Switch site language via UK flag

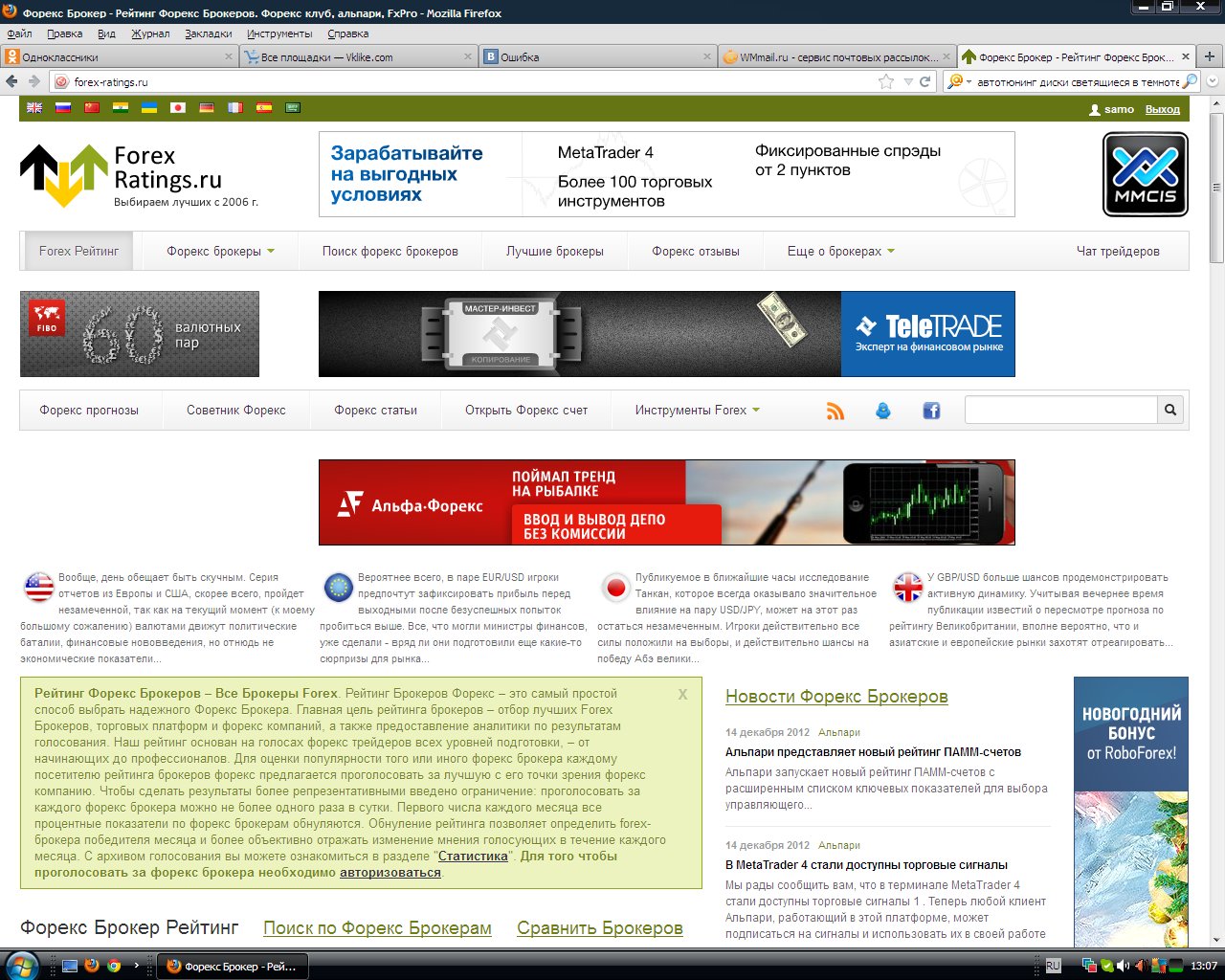[34, 108]
